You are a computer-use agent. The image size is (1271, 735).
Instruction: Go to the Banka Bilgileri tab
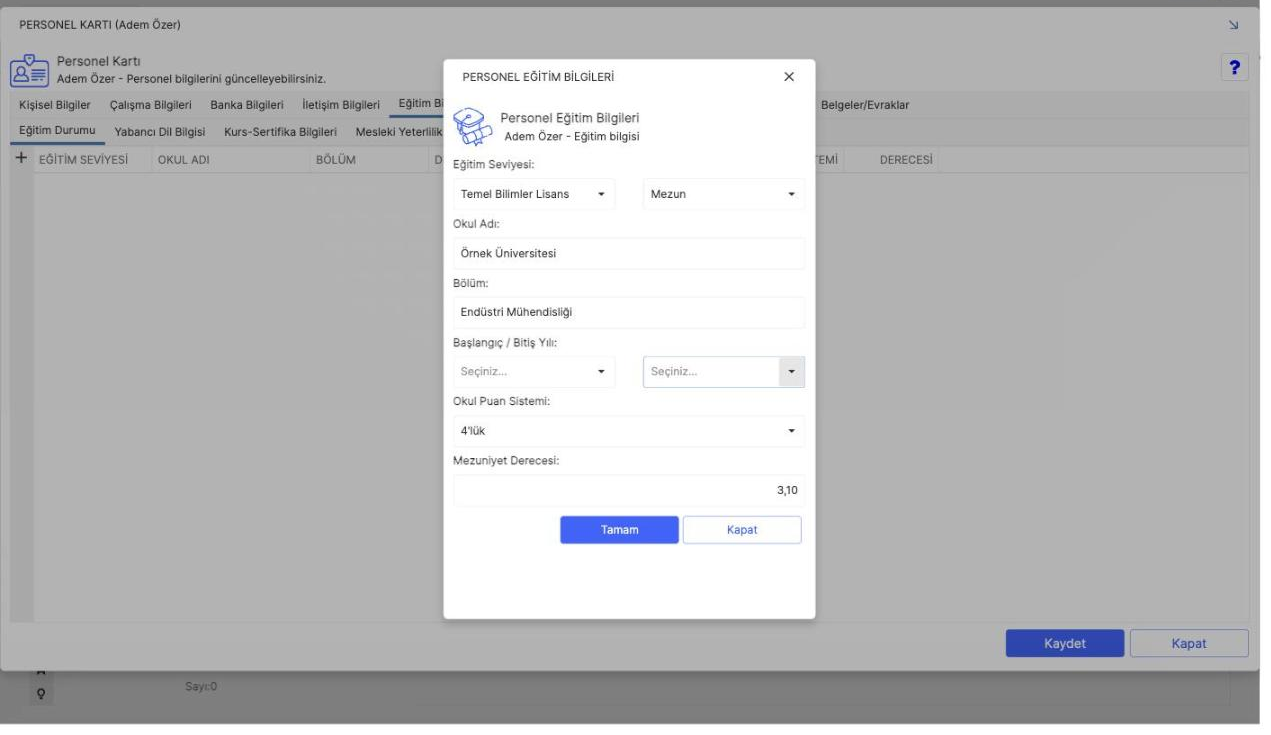247,105
